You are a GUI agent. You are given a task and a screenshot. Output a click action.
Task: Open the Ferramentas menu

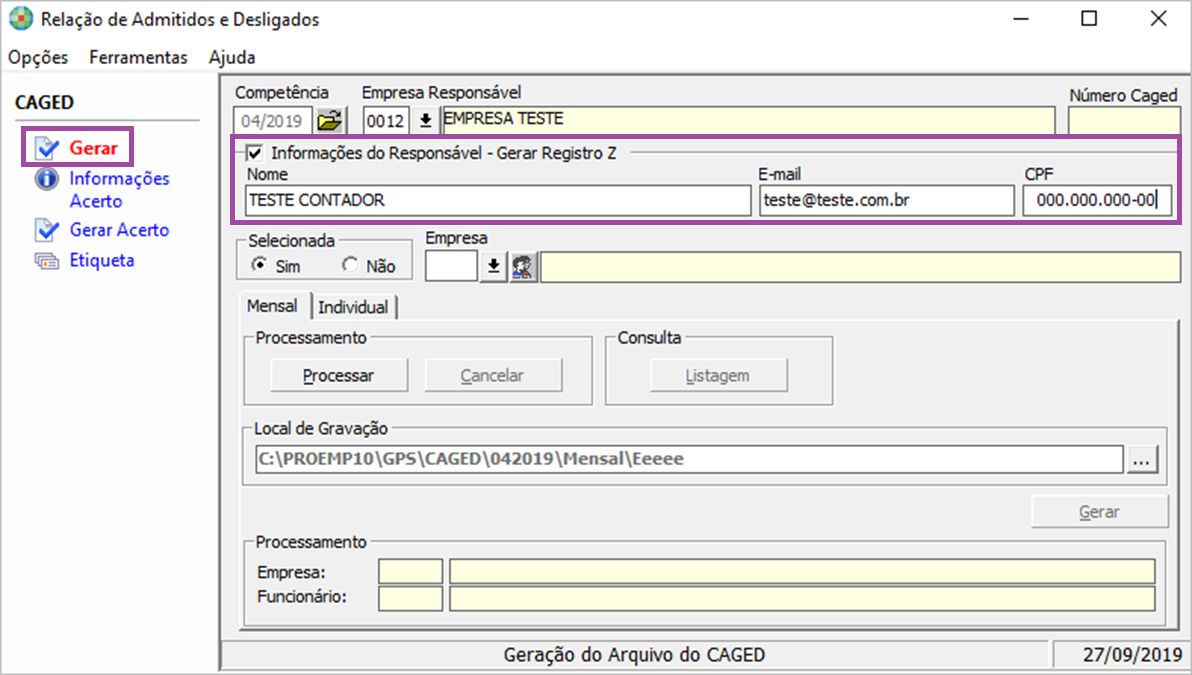pyautogui.click(x=138, y=57)
